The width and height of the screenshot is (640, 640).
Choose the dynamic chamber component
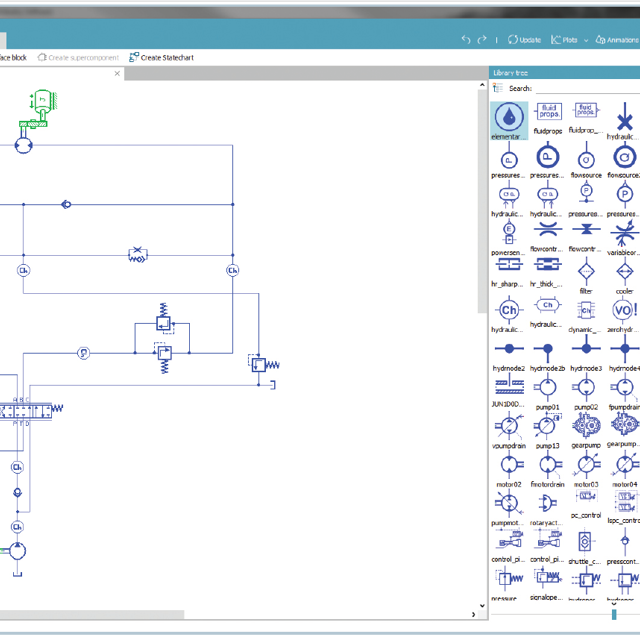pyautogui.click(x=586, y=310)
